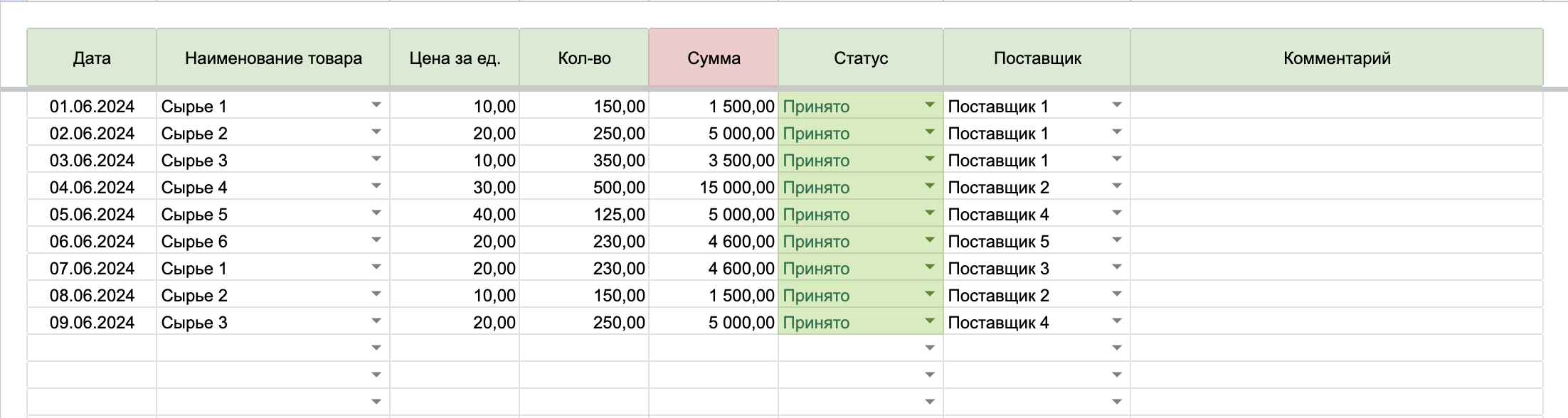Open status dropdown arrow in 01.06.2024 row
This screenshot has width=1568, height=418.
coord(929,105)
